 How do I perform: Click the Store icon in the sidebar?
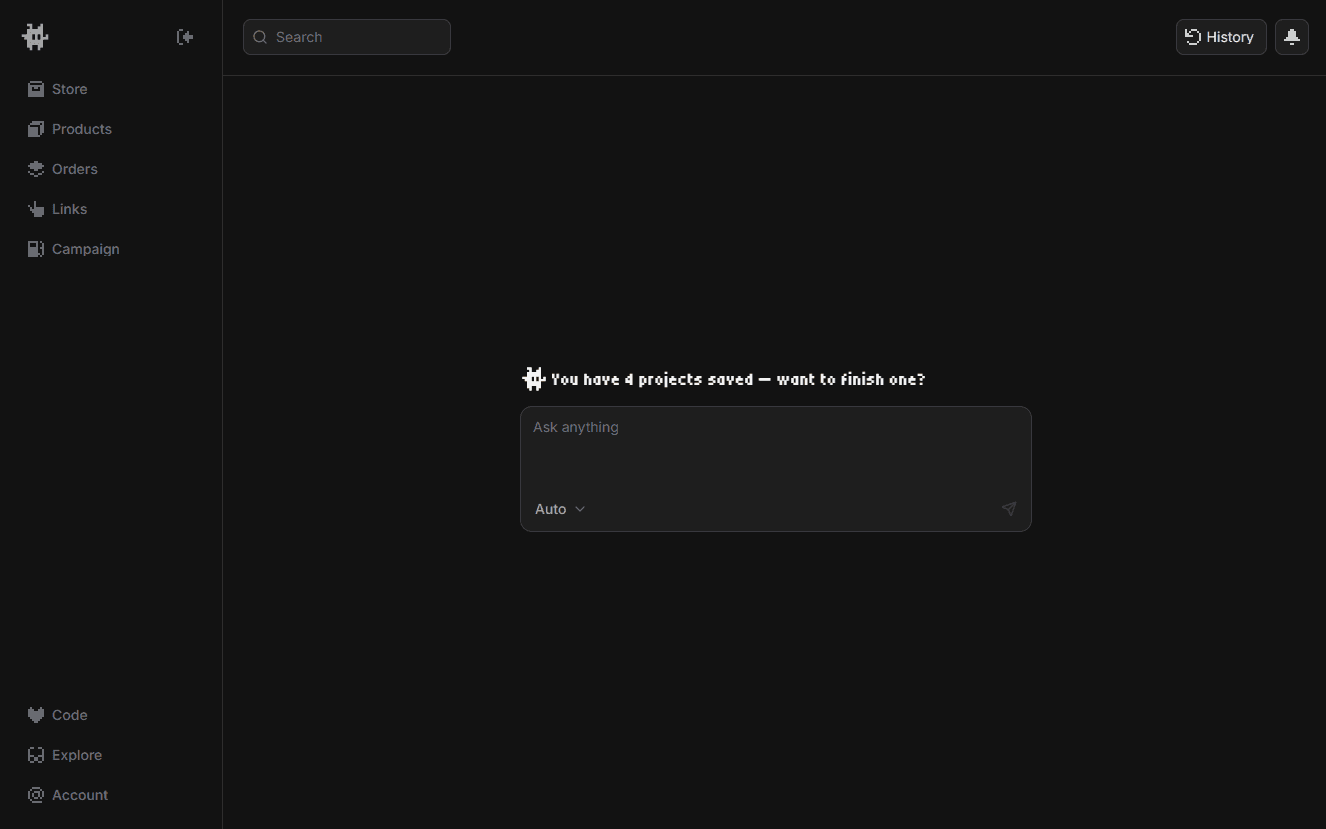click(36, 89)
